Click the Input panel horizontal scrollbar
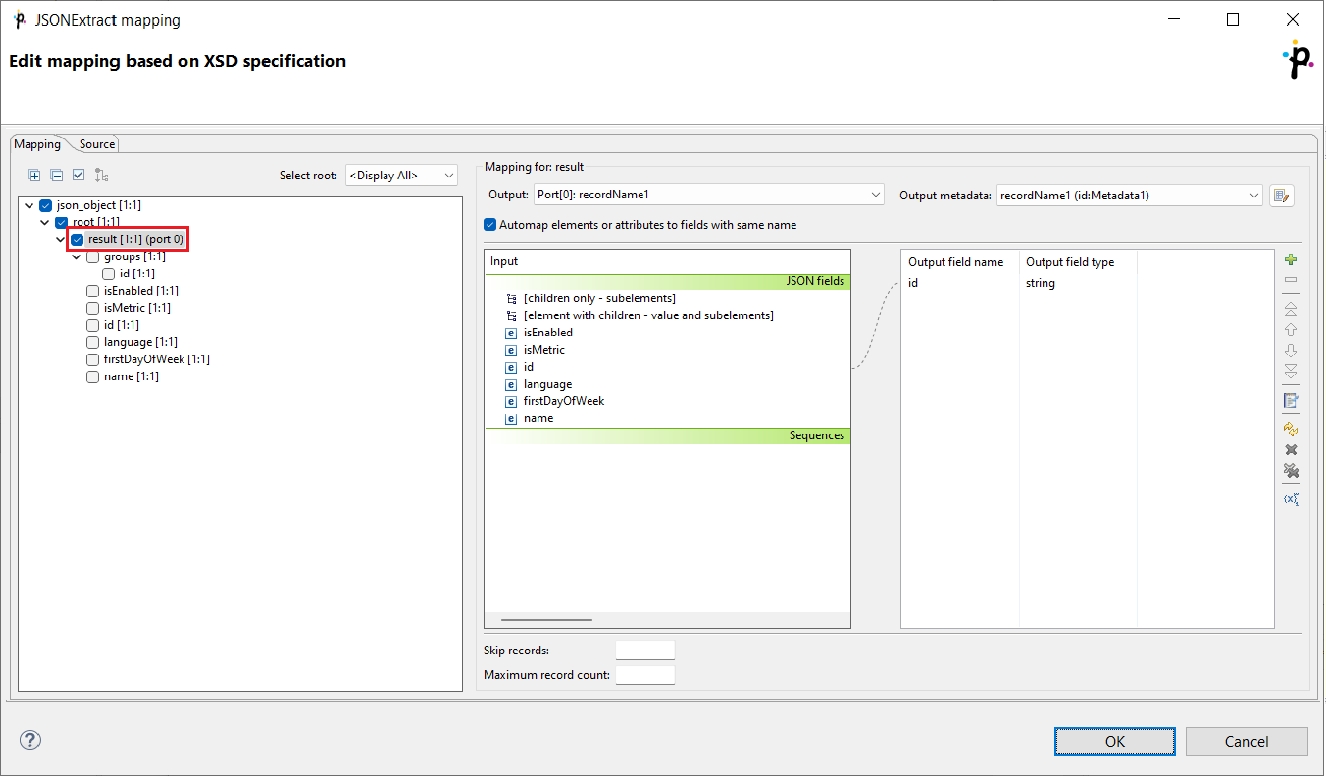This screenshot has height=778, width=1326. (546, 620)
